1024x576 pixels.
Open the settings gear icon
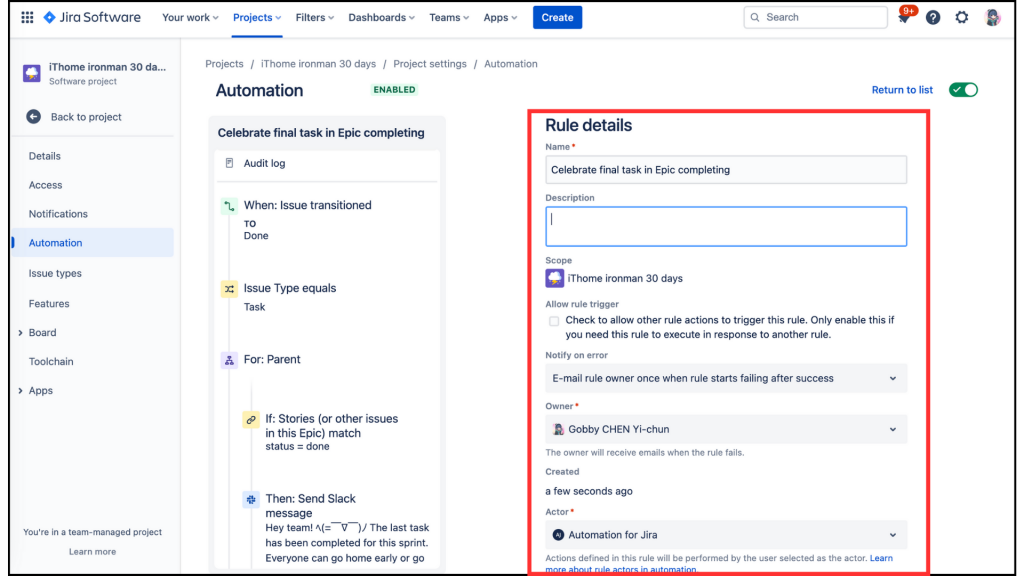pos(961,18)
